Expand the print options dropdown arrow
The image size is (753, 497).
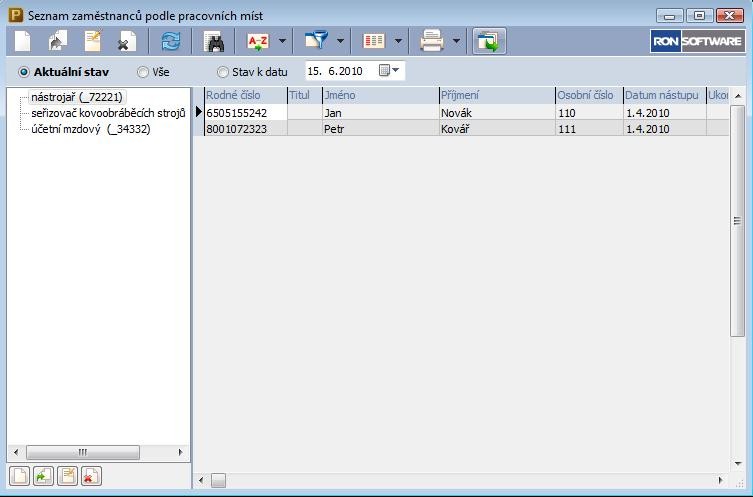click(457, 41)
